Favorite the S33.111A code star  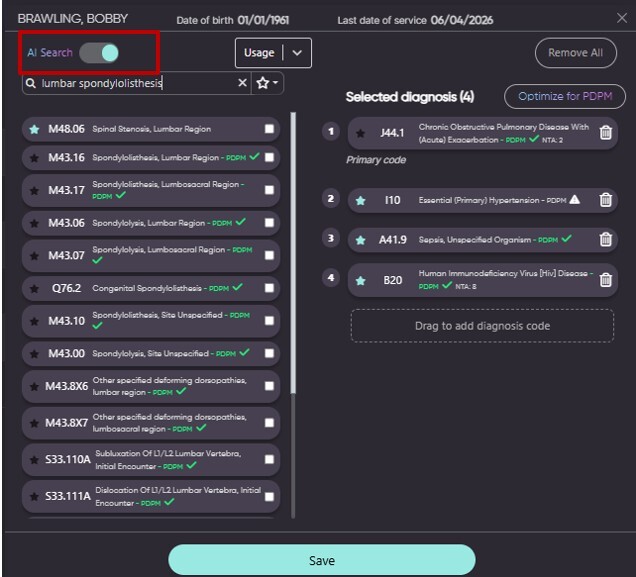[x=34, y=496]
